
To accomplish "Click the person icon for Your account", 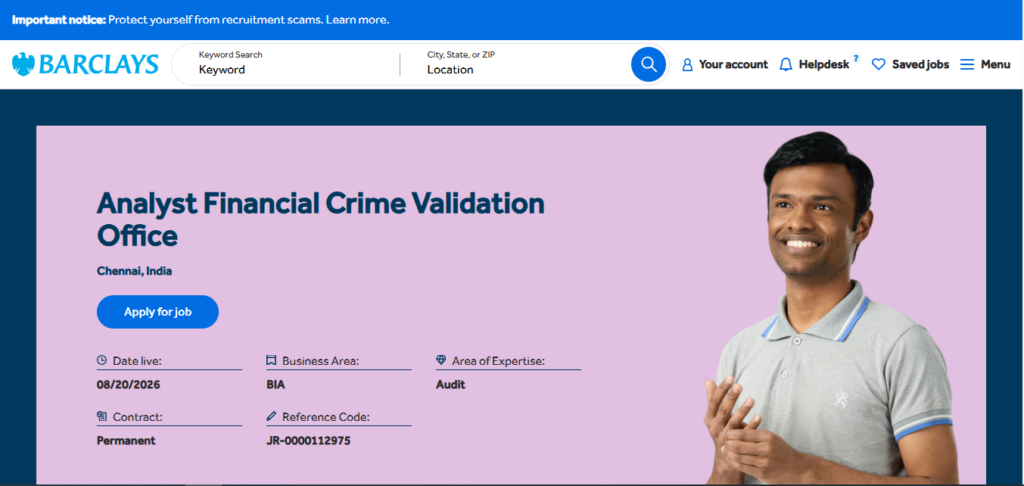I will coord(687,65).
